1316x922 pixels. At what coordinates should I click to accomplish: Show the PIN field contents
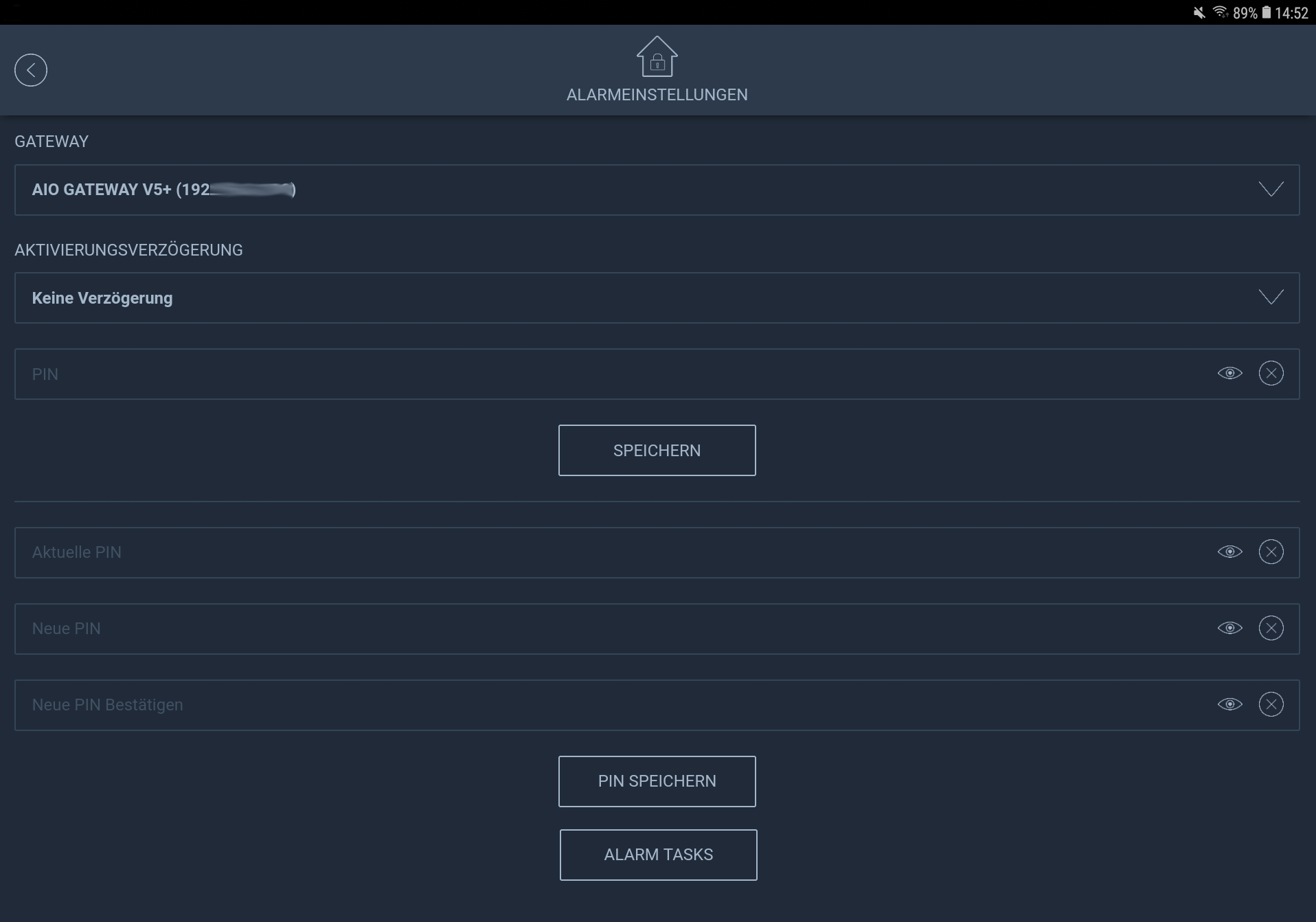pos(1229,374)
